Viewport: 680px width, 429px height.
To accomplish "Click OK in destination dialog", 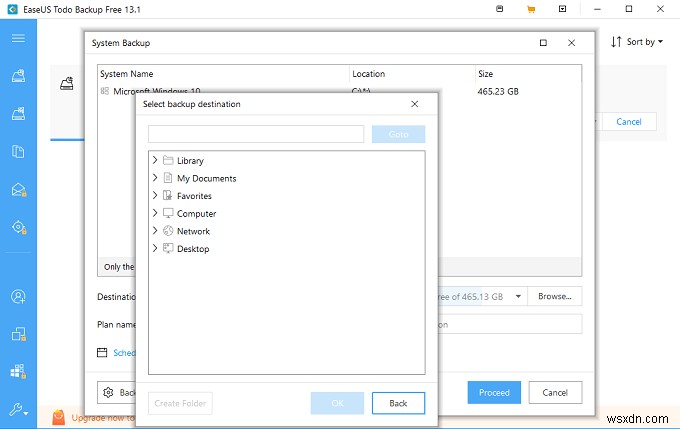I will click(337, 403).
